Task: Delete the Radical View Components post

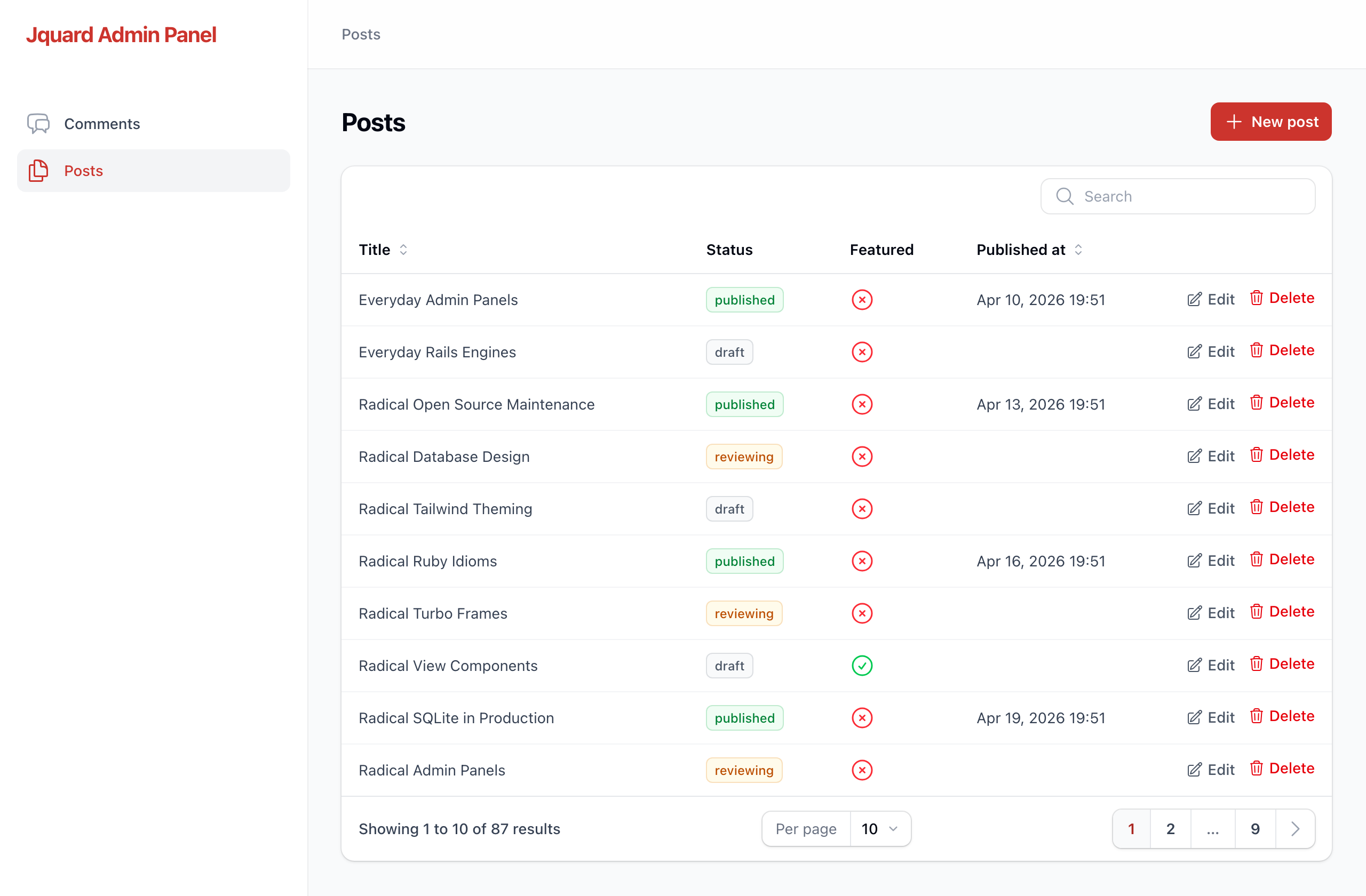Action: click(x=1282, y=663)
